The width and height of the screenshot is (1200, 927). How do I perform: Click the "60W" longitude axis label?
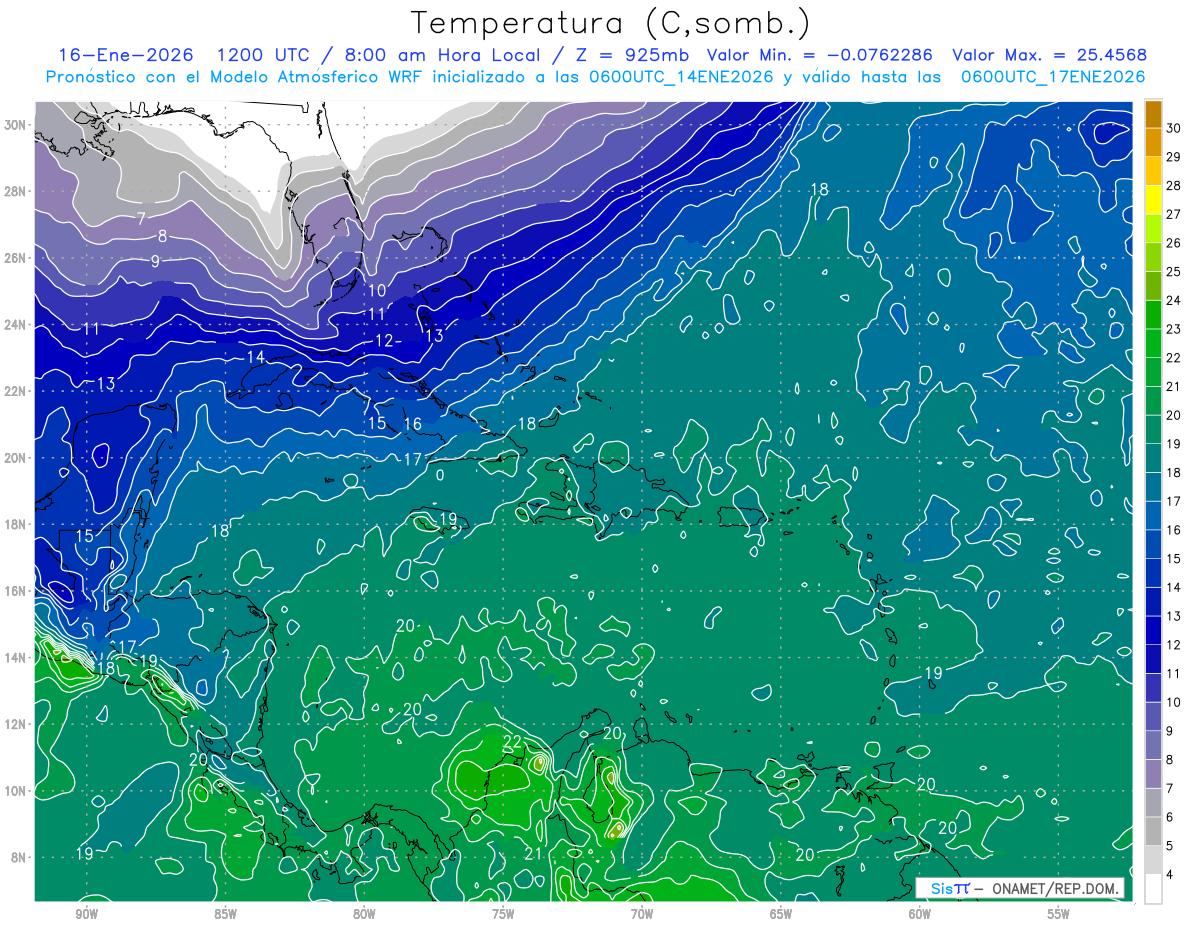click(920, 915)
